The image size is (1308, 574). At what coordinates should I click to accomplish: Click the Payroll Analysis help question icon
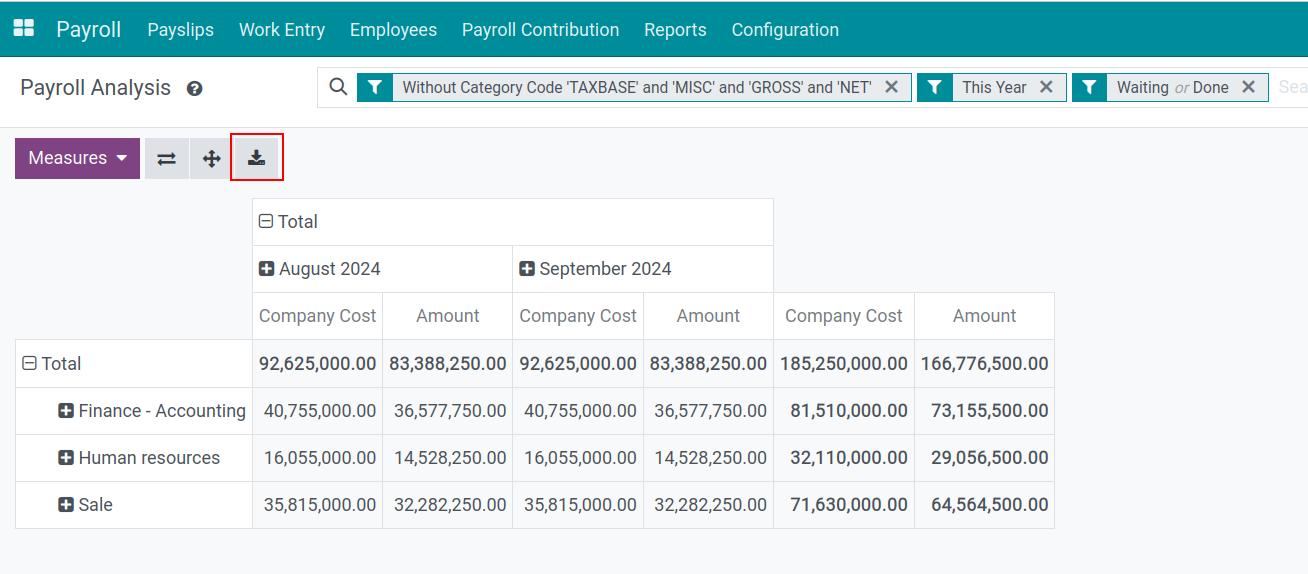[195, 88]
